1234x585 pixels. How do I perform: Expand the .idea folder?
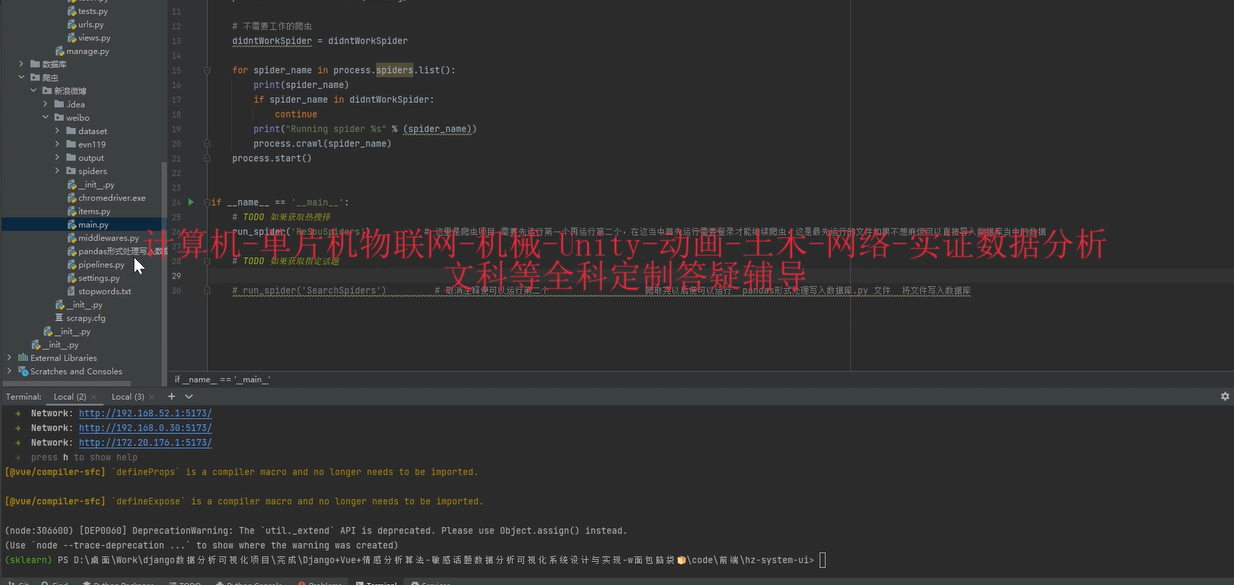click(45, 104)
